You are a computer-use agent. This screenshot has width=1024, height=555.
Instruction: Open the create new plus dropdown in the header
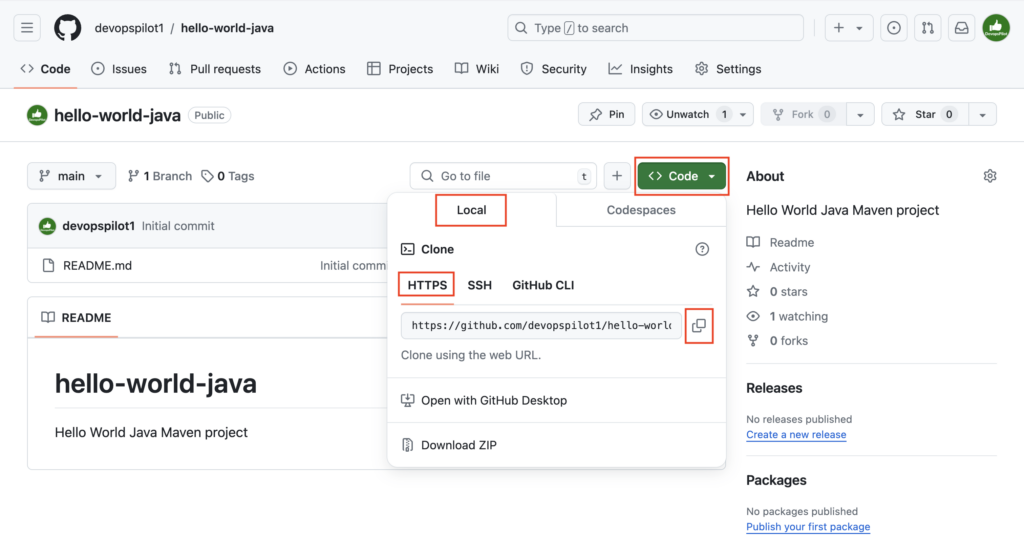[848, 28]
